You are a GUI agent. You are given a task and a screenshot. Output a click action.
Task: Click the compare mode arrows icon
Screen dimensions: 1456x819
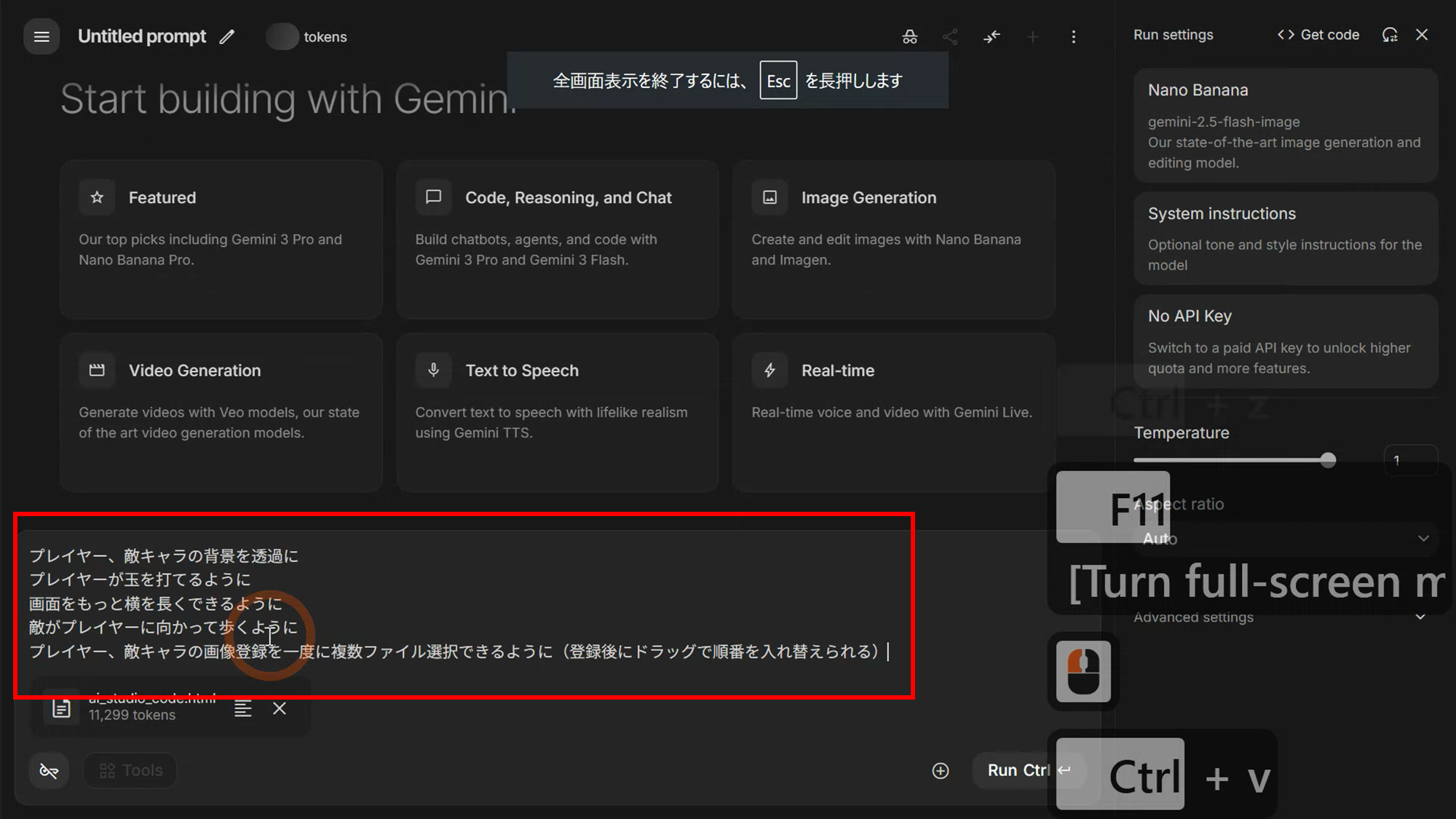point(992,36)
